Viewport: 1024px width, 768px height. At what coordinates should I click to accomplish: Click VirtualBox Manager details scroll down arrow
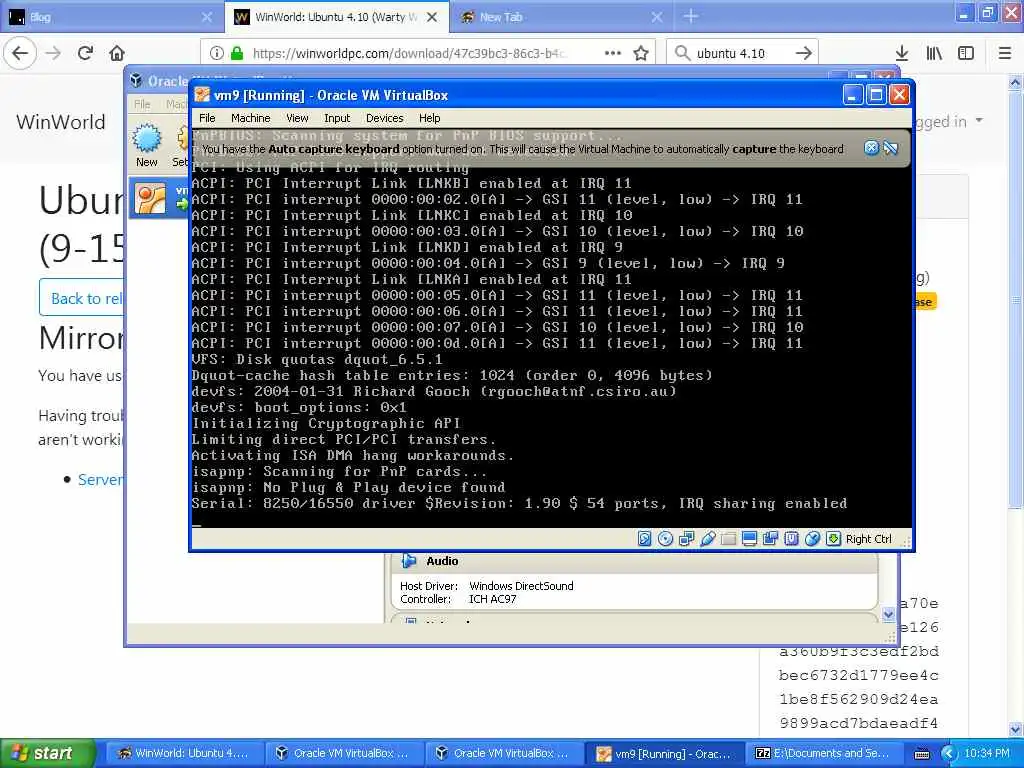pos(888,614)
